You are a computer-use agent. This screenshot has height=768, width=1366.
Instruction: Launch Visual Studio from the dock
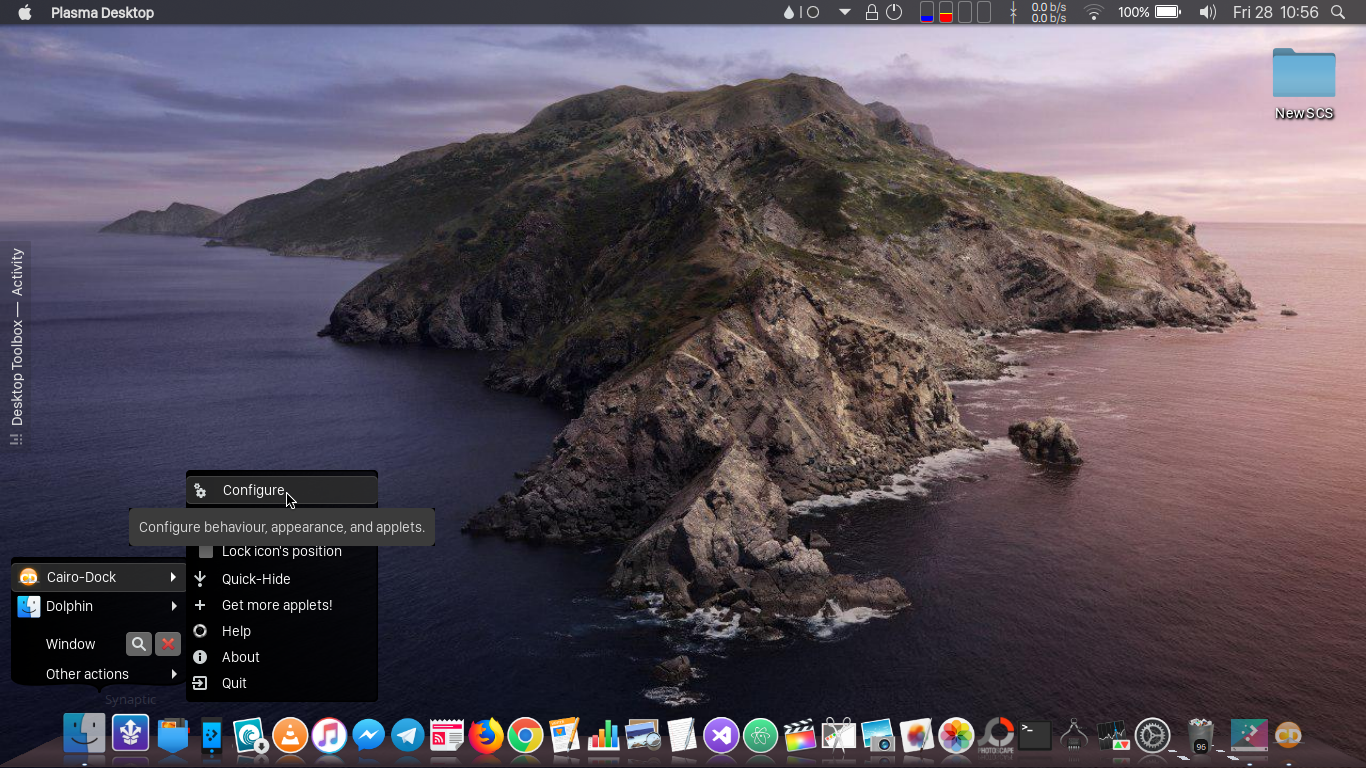point(721,736)
